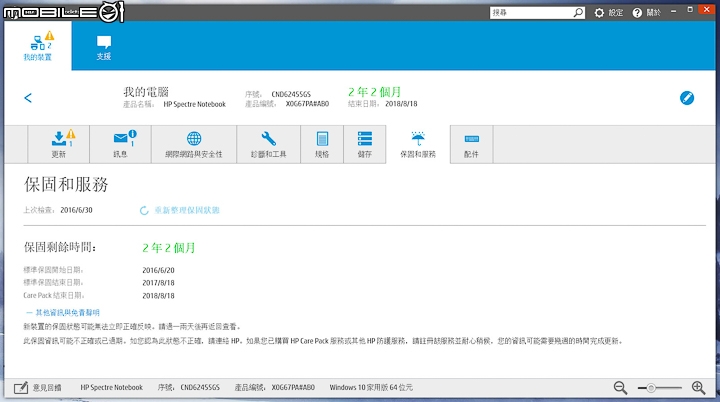Click the magnifier search icon

coord(579,13)
